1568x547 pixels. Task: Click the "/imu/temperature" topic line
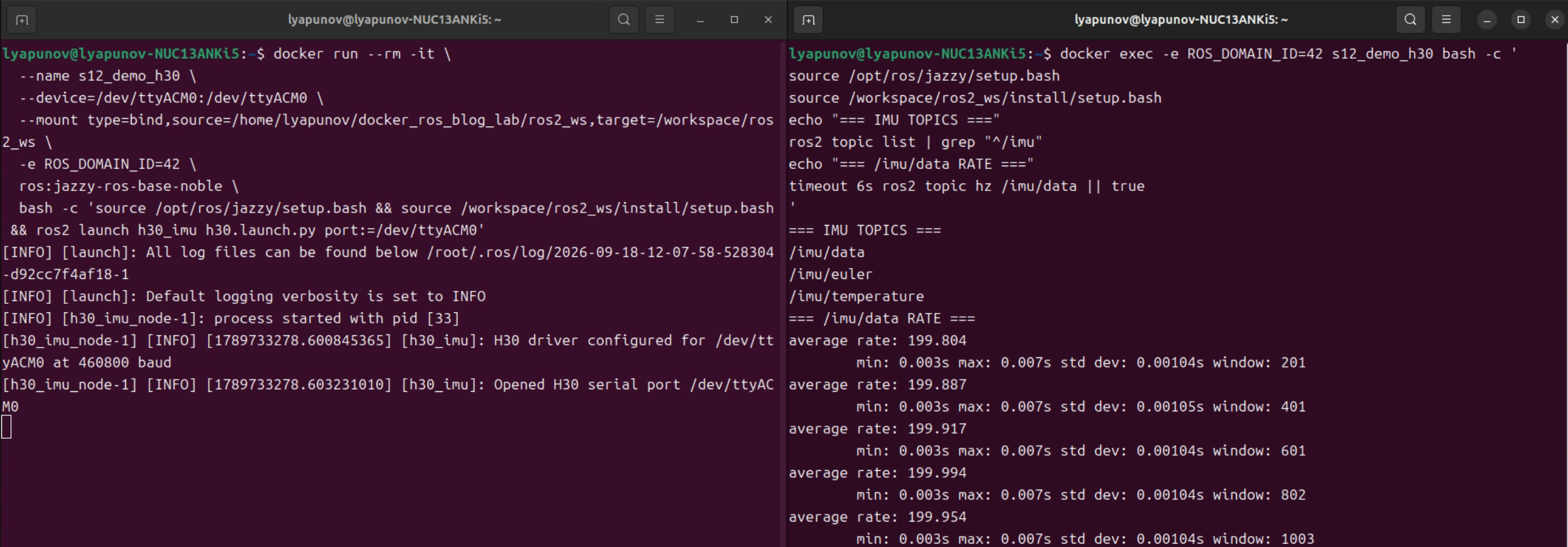tap(856, 297)
